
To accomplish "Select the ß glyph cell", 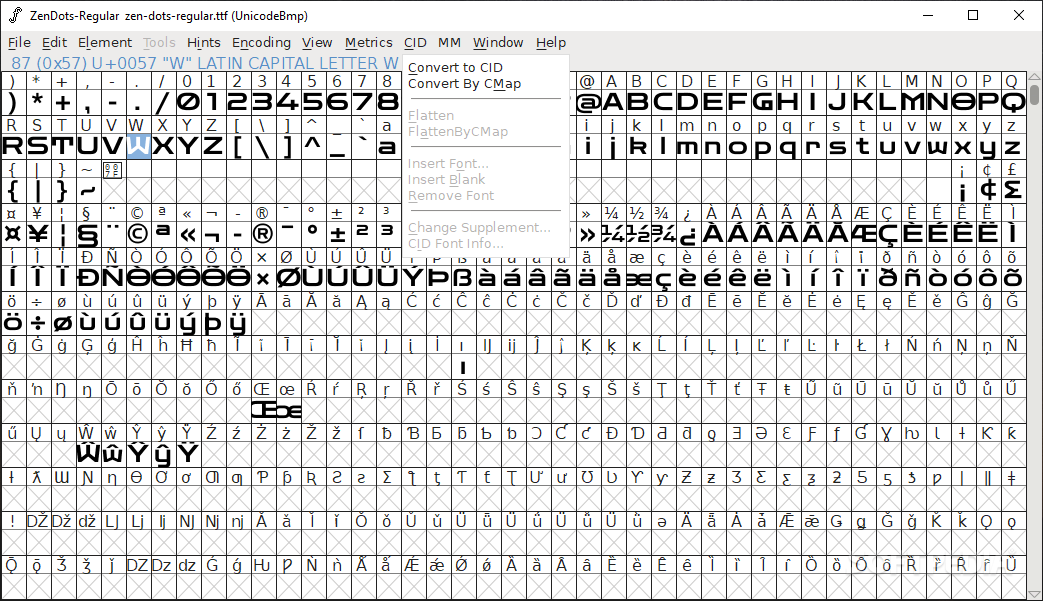I will click(463, 278).
